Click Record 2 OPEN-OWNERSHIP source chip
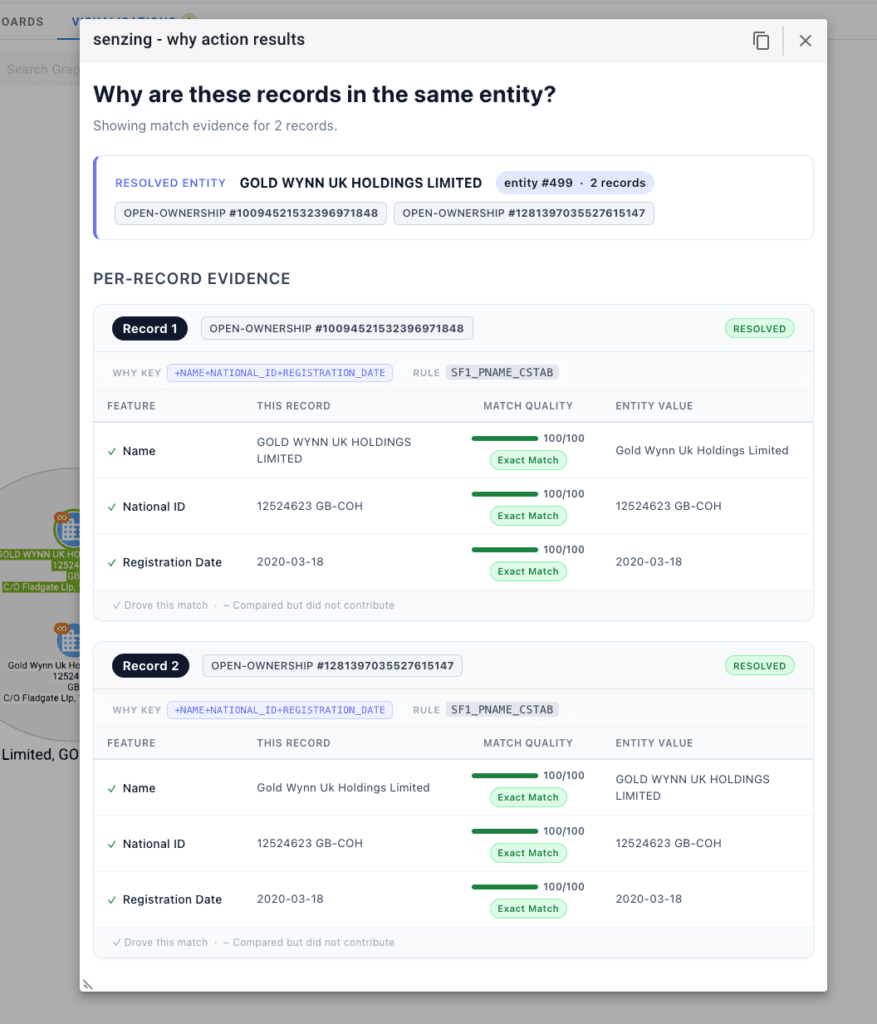The image size is (877, 1024). click(332, 665)
